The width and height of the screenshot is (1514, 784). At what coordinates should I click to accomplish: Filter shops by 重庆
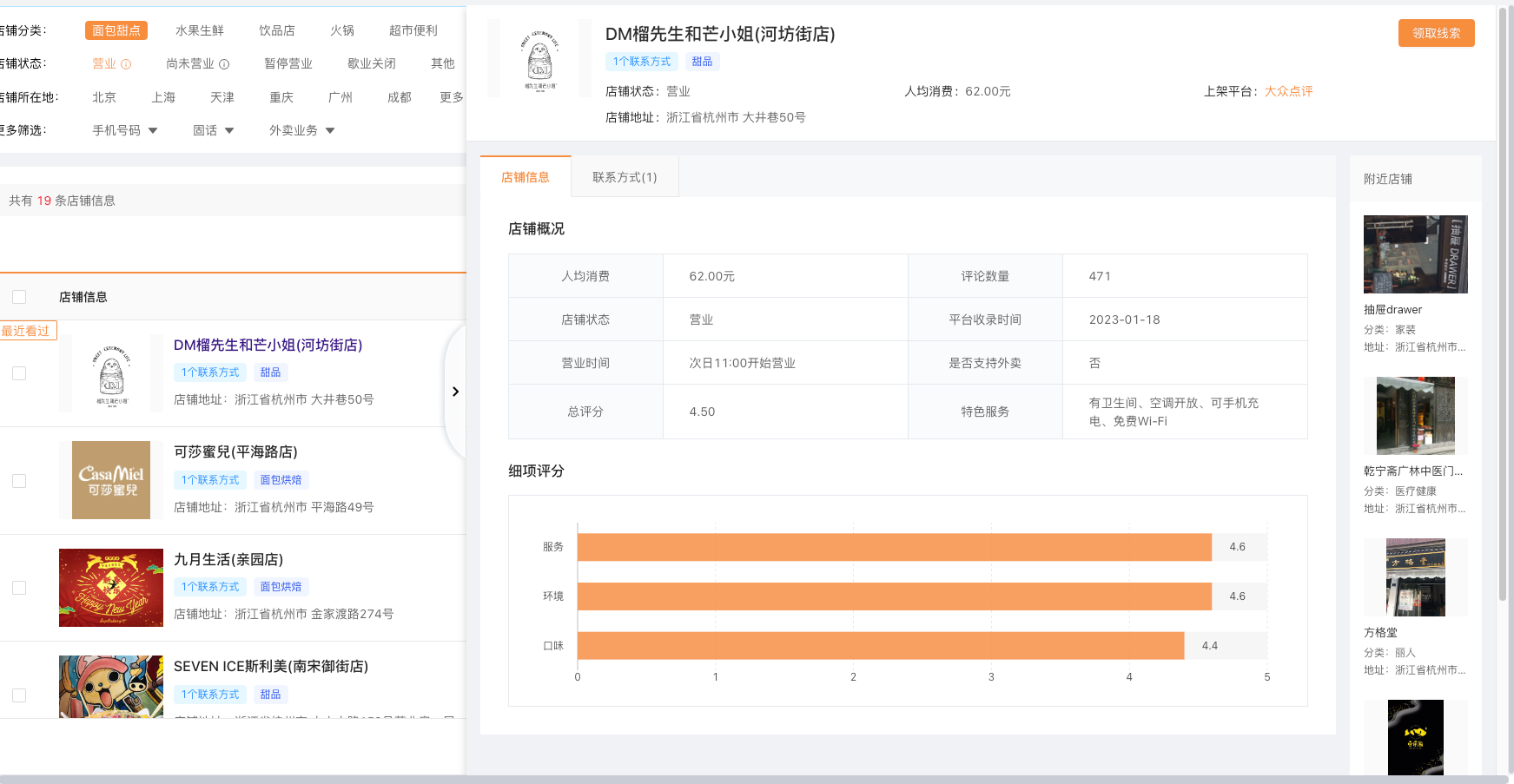coord(281,97)
